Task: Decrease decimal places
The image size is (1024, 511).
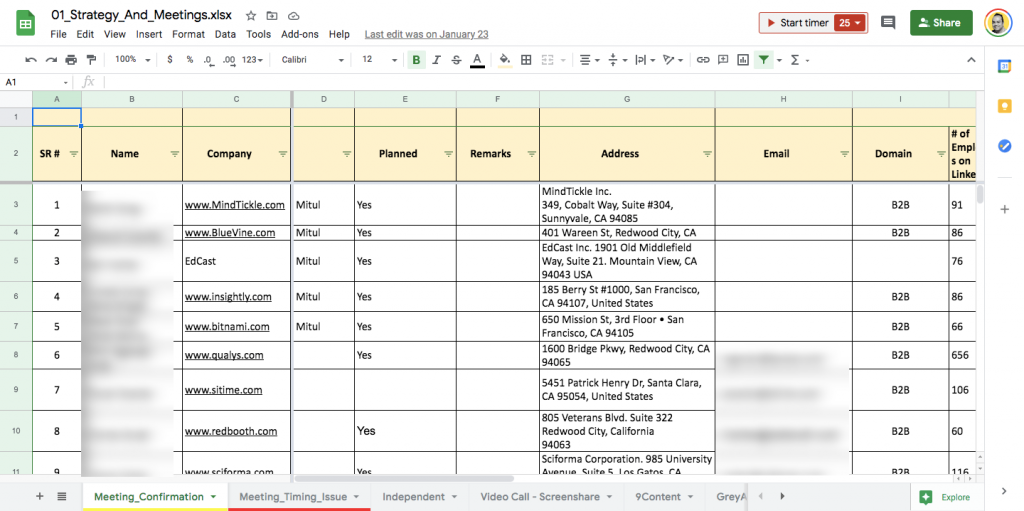Action: coord(208,59)
